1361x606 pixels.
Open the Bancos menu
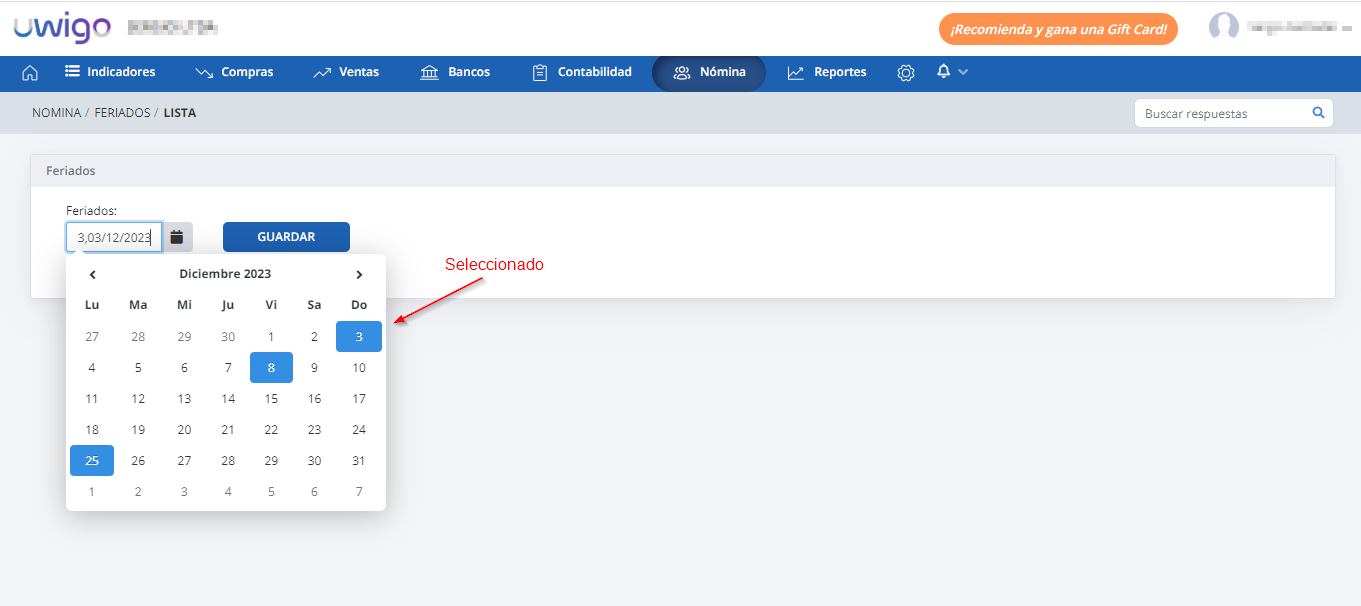[455, 73]
